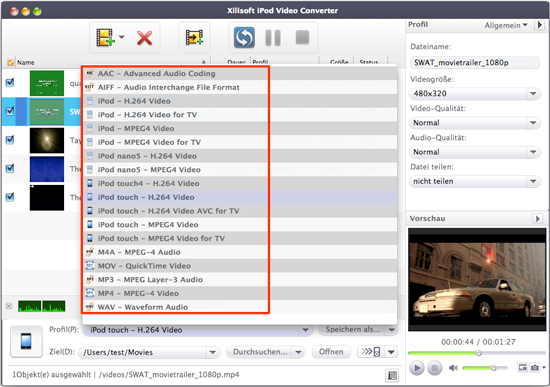Uncheck the last black-thumbnail file row checkbox
Image resolution: width=550 pixels, height=387 pixels.
[10, 197]
